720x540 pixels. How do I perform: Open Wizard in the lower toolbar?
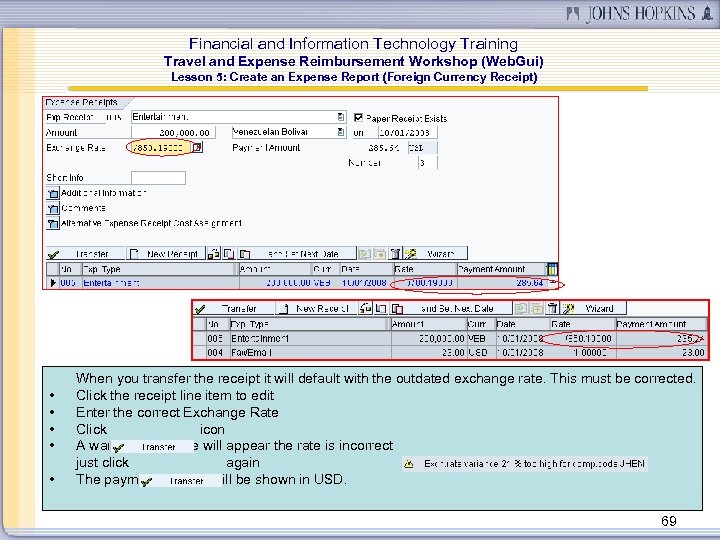point(594,309)
